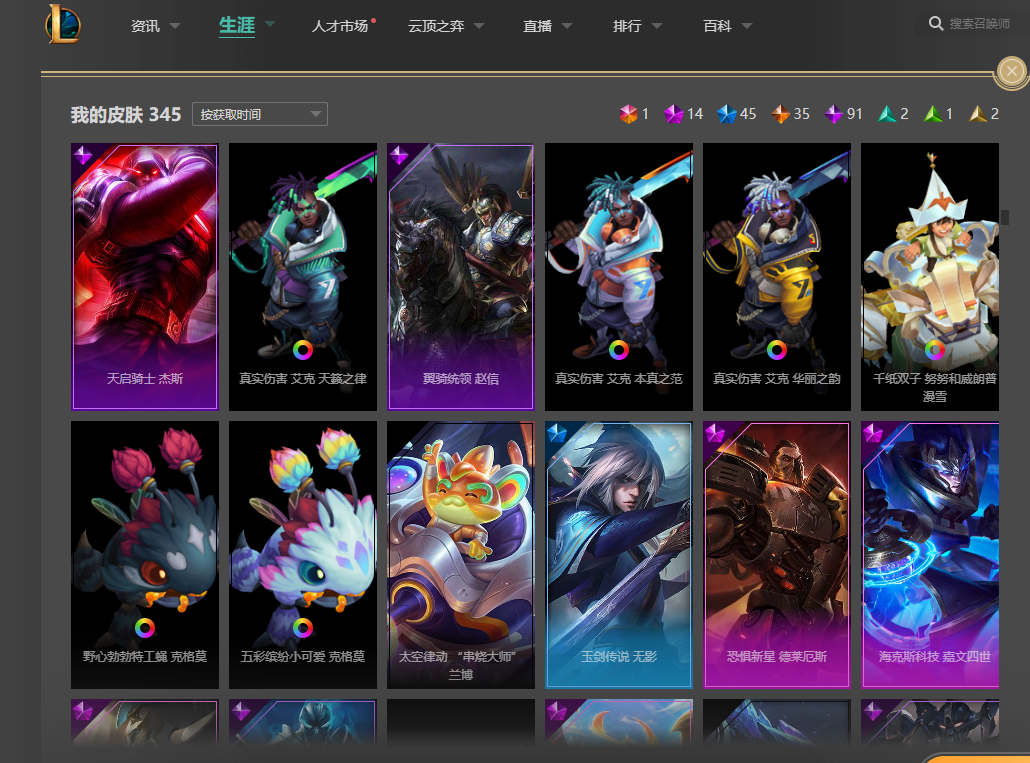This screenshot has width=1030, height=763.
Task: Open the 直播 menu item
Action: (537, 26)
